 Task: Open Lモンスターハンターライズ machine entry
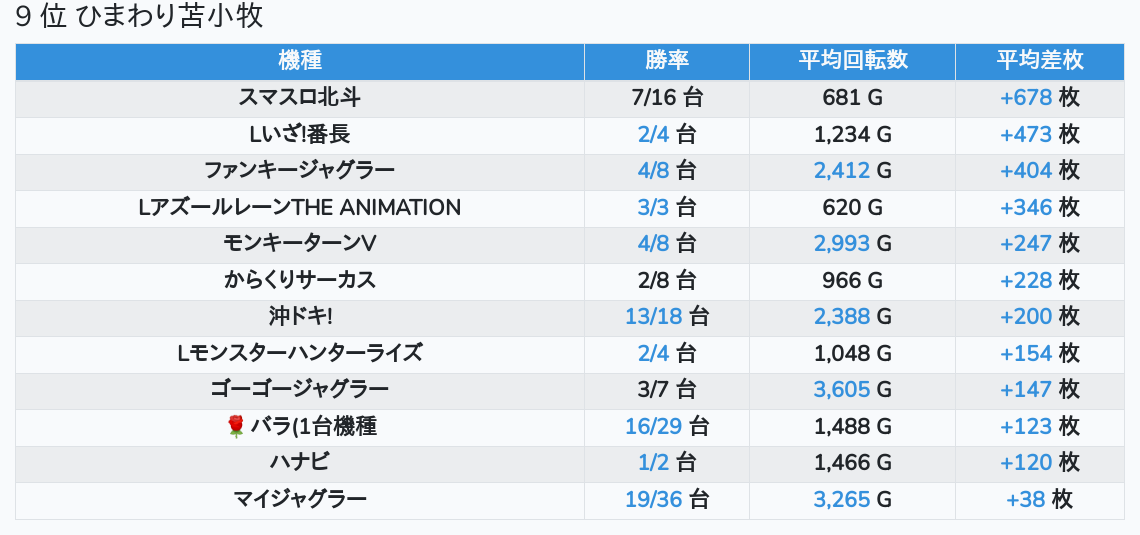300,353
